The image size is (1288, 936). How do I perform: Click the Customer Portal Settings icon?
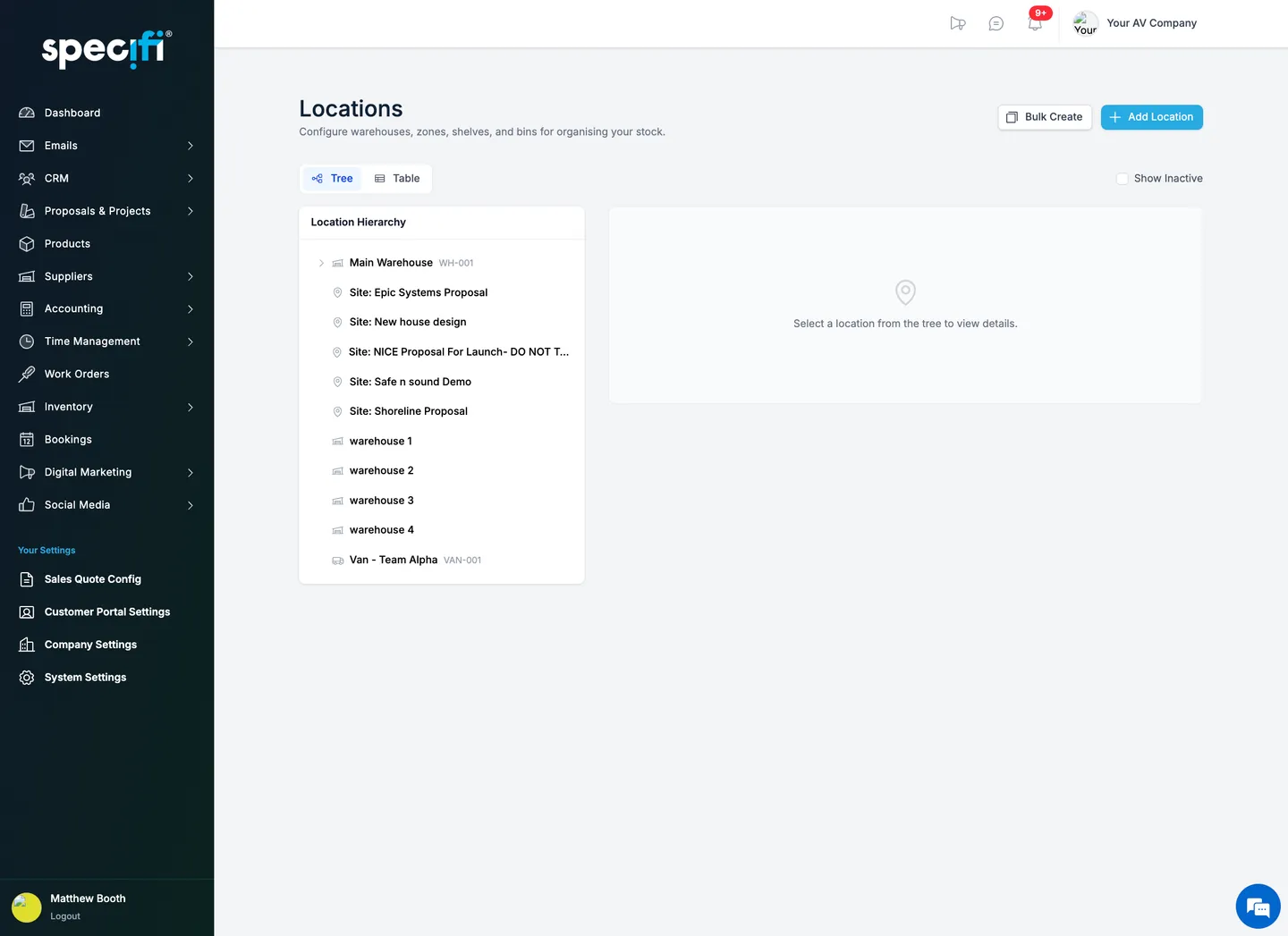tap(27, 612)
